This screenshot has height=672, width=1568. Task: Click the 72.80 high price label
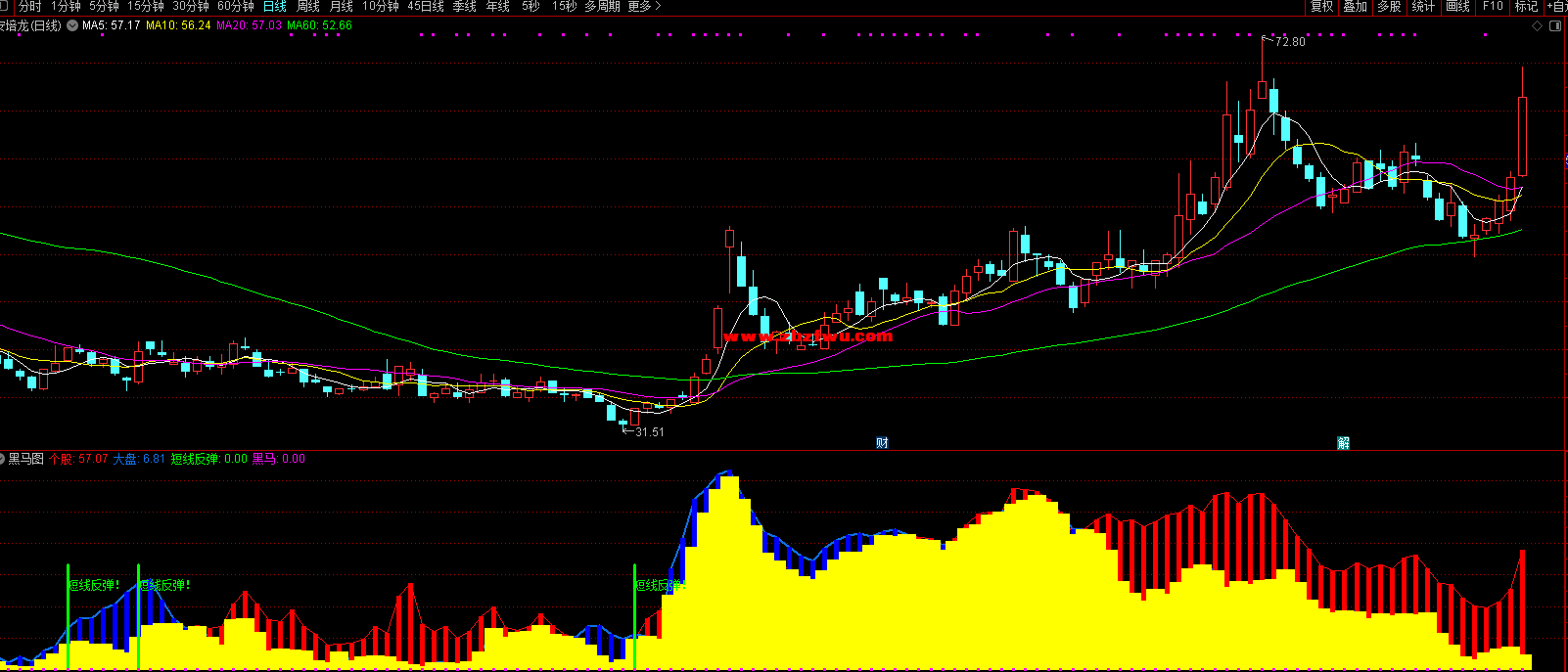1290,42
